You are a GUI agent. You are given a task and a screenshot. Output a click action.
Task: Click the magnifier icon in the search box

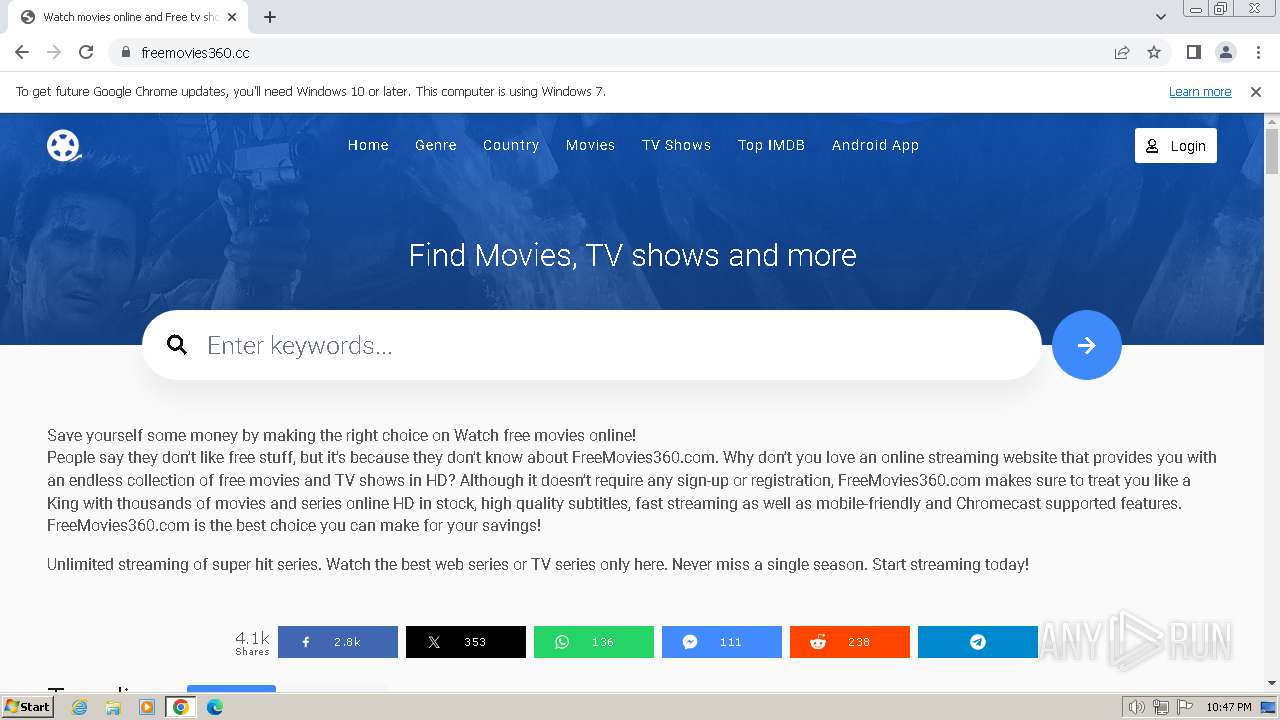pos(177,345)
